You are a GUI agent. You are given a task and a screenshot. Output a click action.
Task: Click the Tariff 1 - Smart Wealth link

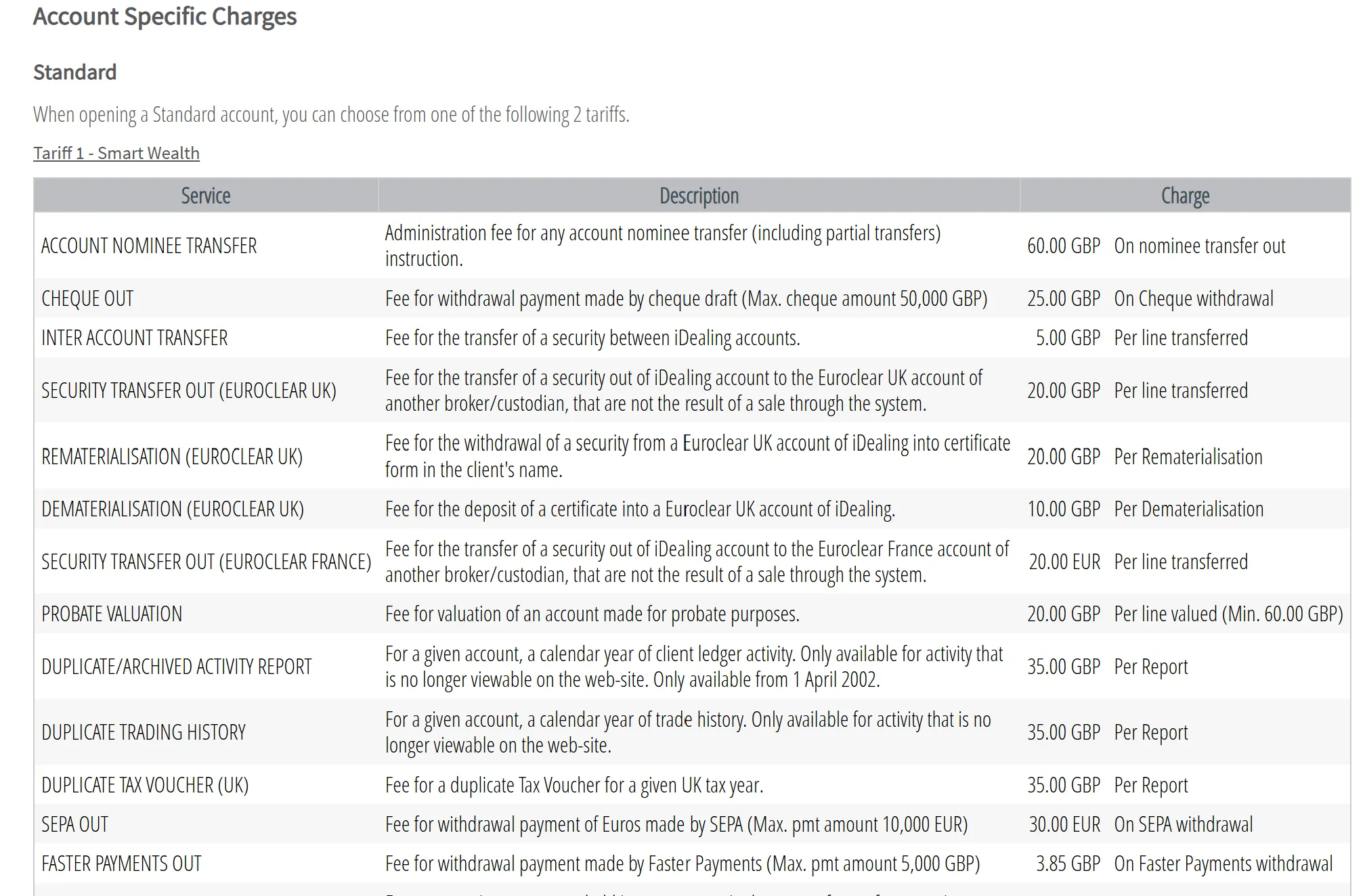[116, 153]
